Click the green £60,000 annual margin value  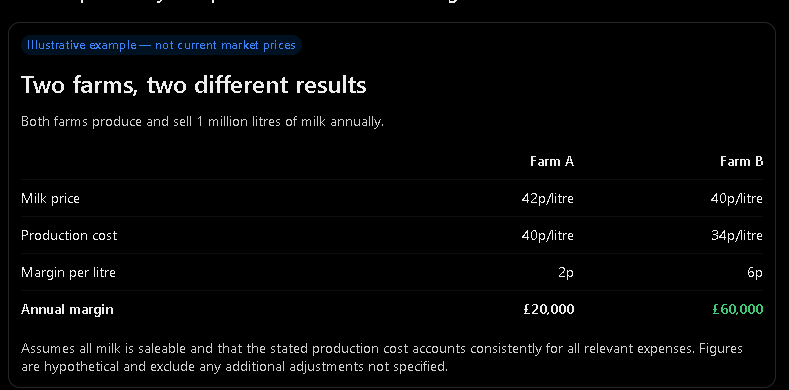[738, 309]
